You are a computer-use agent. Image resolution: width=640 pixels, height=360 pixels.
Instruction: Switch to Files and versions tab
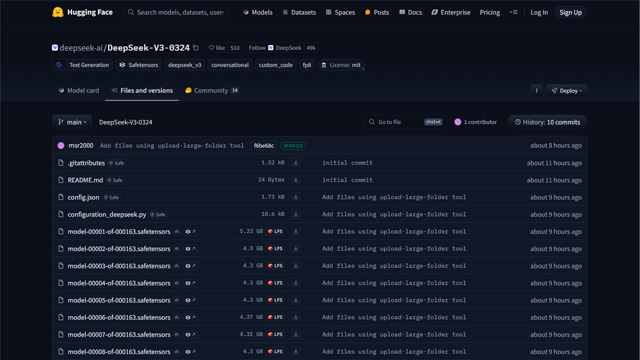tap(142, 91)
